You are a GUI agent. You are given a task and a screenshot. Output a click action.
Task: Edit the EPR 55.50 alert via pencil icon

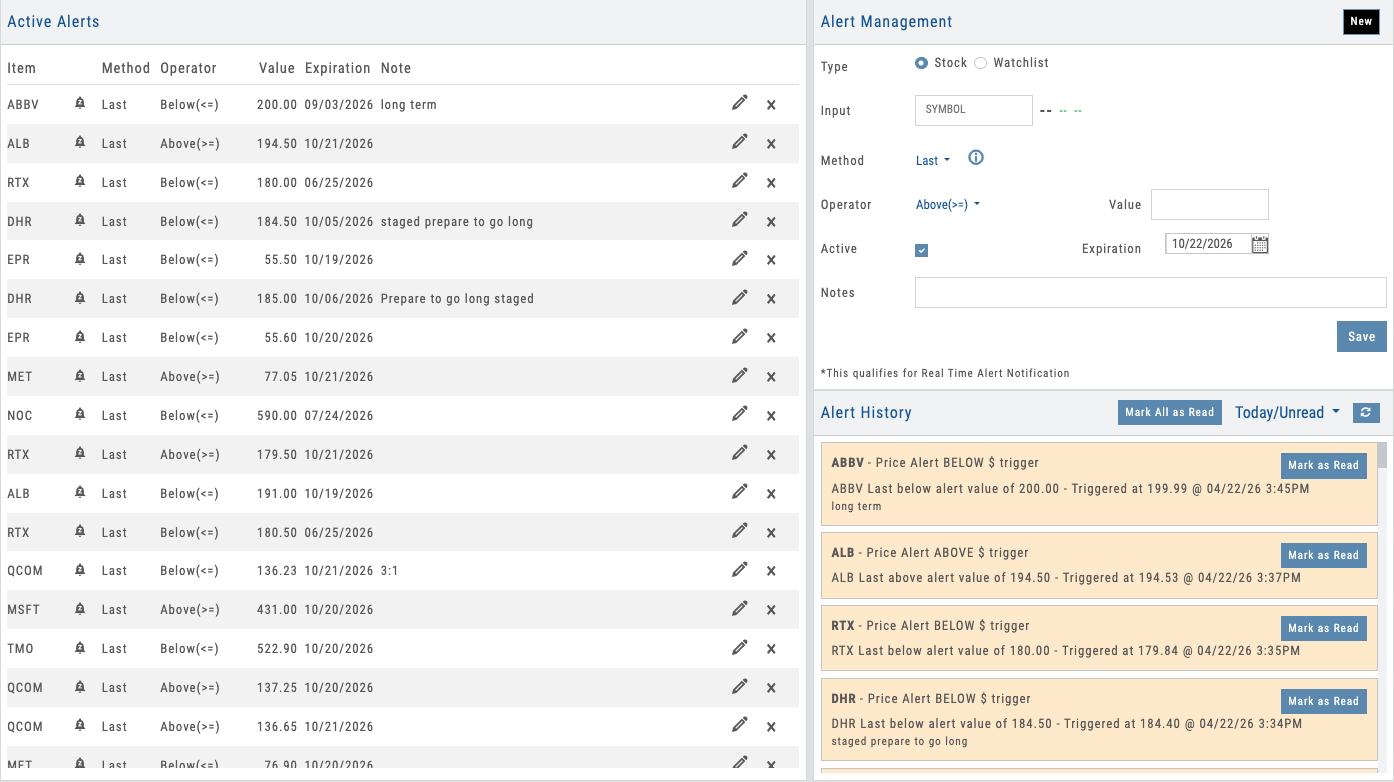(740, 259)
